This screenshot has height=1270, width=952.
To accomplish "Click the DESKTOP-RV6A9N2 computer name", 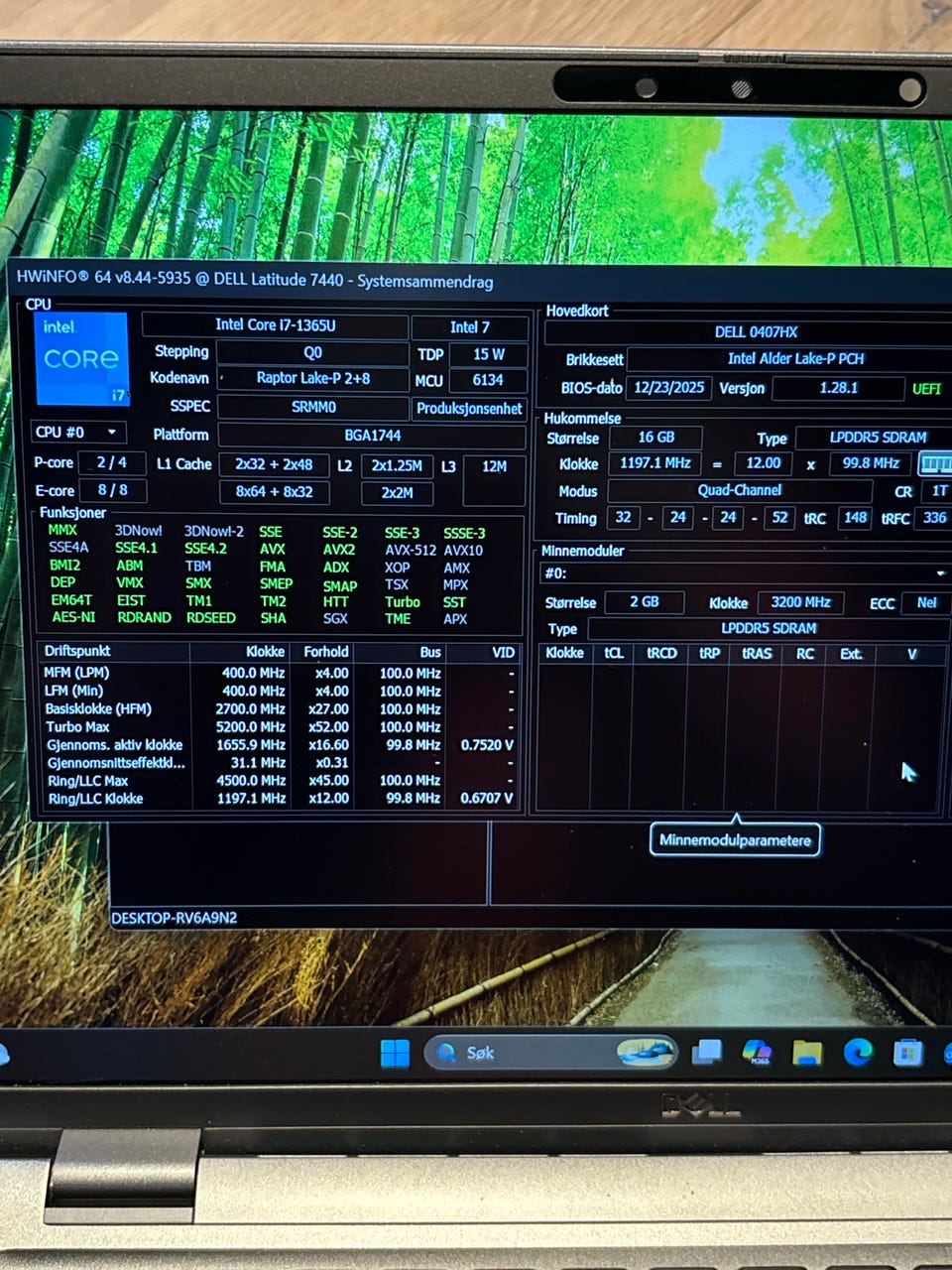I will tap(174, 918).
